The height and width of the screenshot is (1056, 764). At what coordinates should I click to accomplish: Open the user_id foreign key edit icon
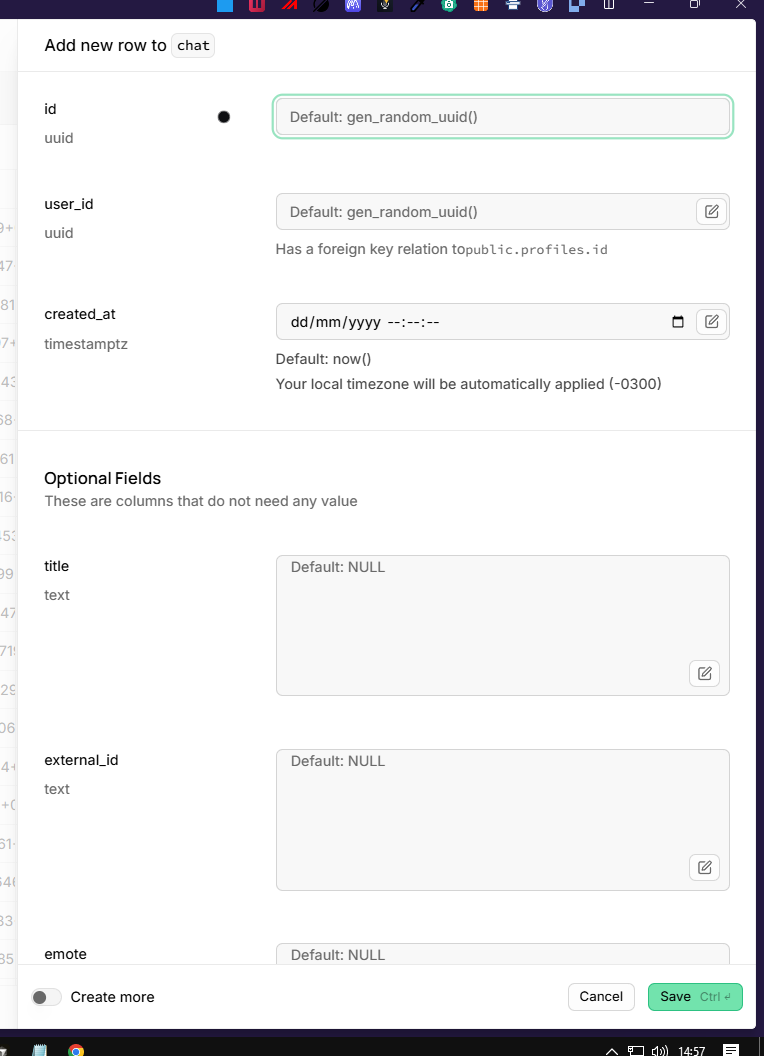click(711, 211)
